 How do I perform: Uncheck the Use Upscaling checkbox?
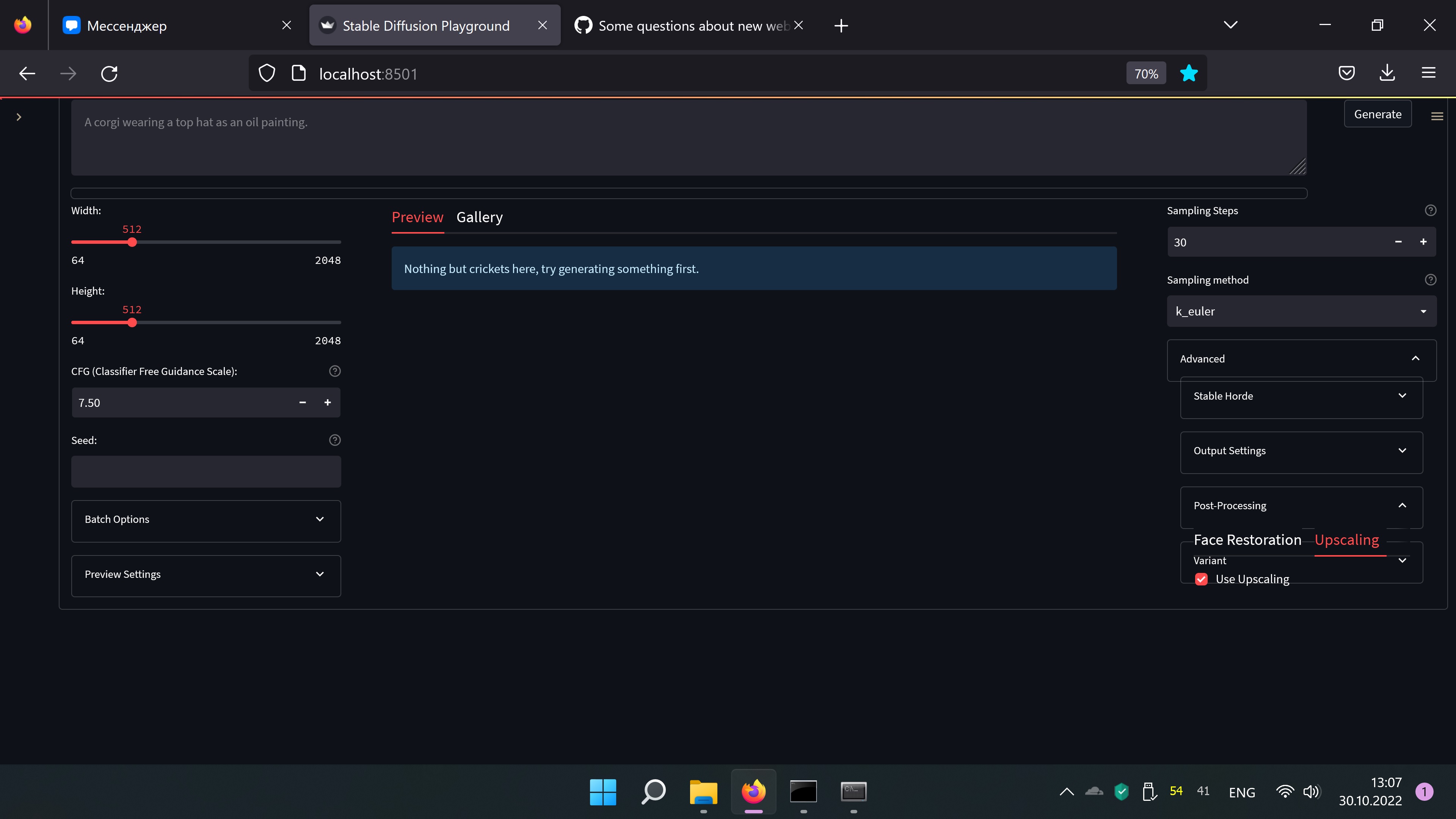point(1202,579)
